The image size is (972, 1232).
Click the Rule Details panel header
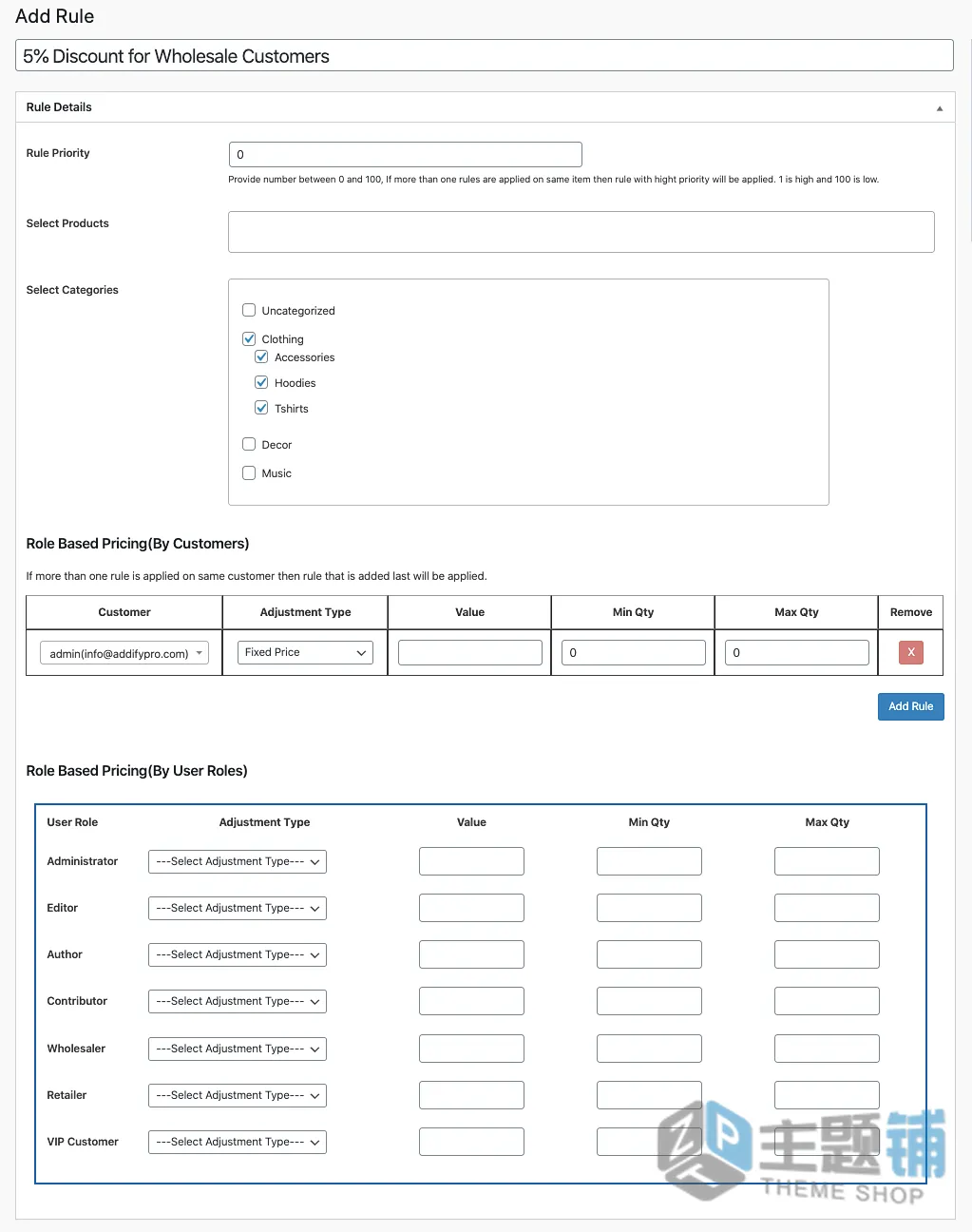[x=485, y=107]
